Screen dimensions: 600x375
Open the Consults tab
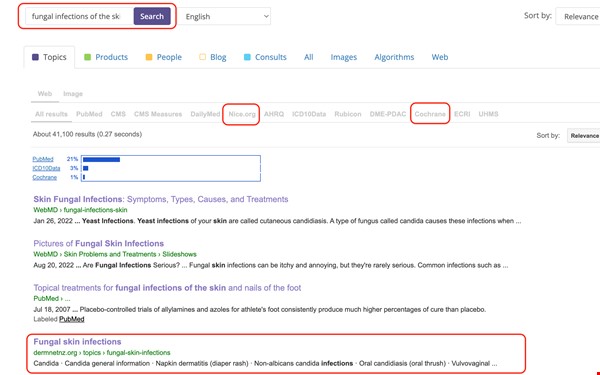click(x=265, y=57)
